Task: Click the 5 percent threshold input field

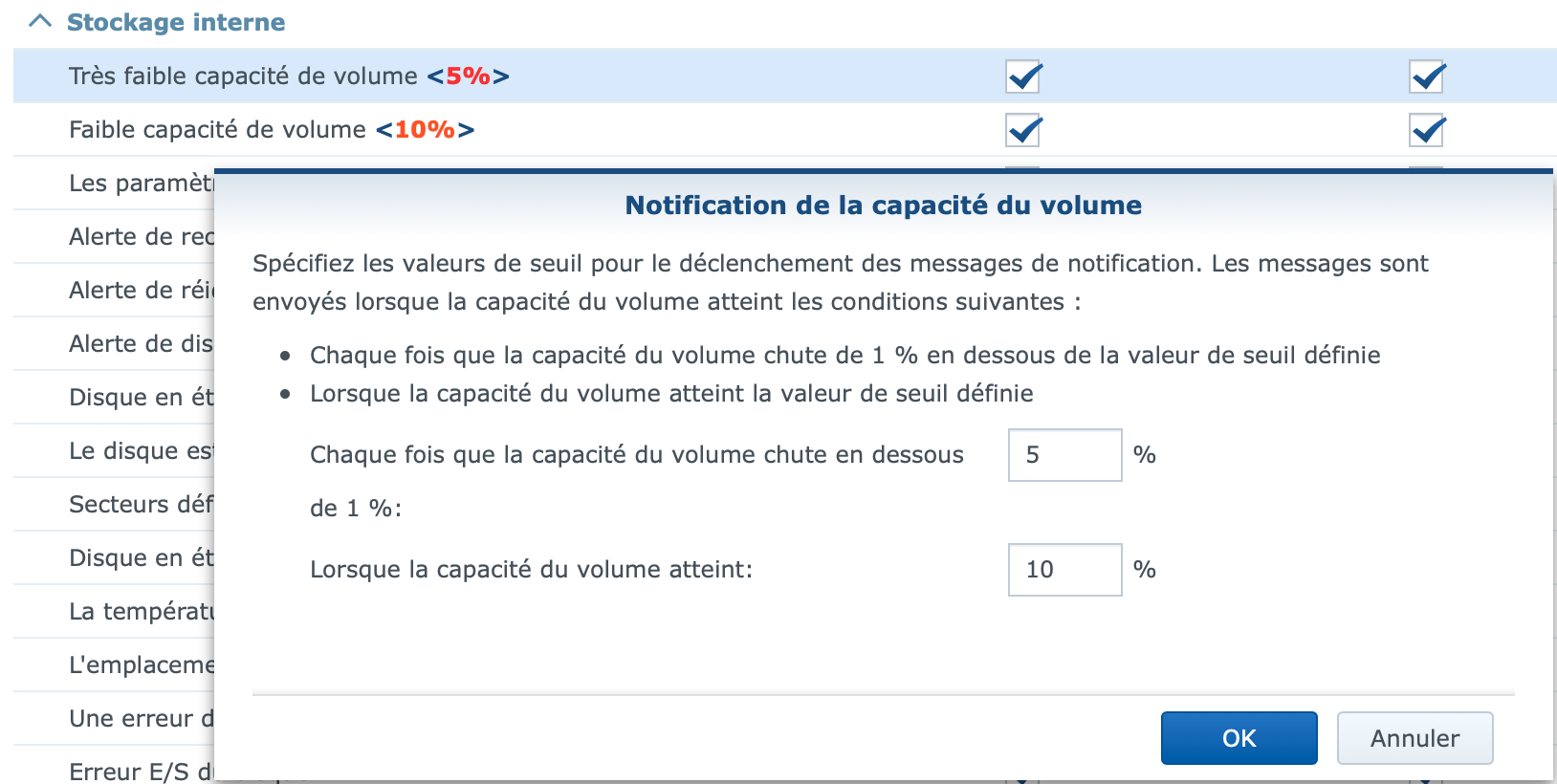Action: 1064,455
